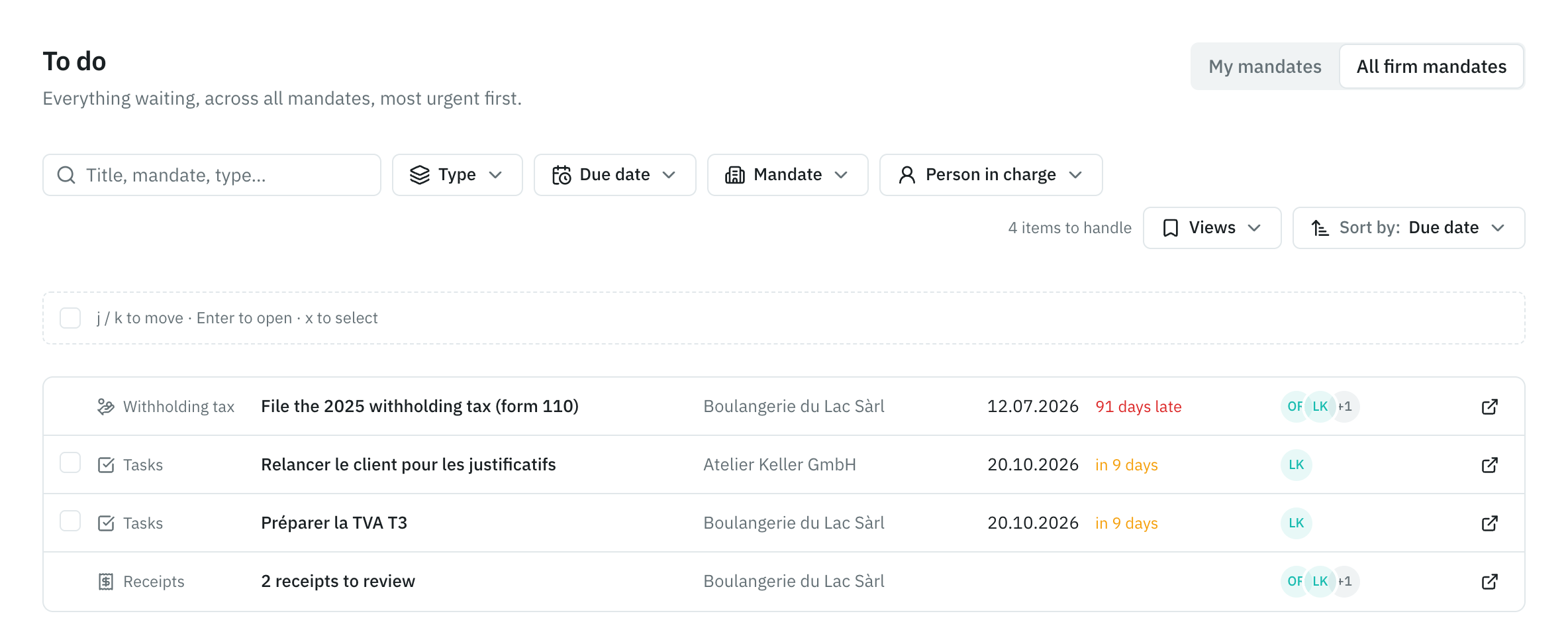Click the Tasks icon in the Relancer row
This screenshot has height=636, width=1568.
106,465
